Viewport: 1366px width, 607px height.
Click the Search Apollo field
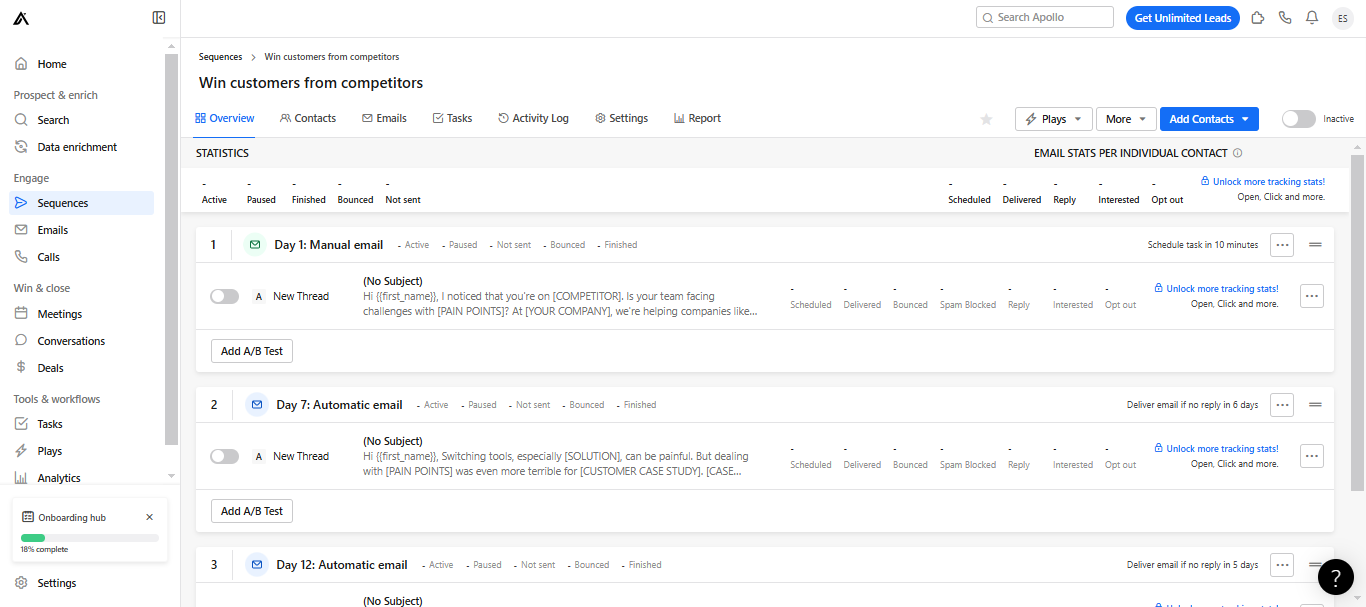1045,17
